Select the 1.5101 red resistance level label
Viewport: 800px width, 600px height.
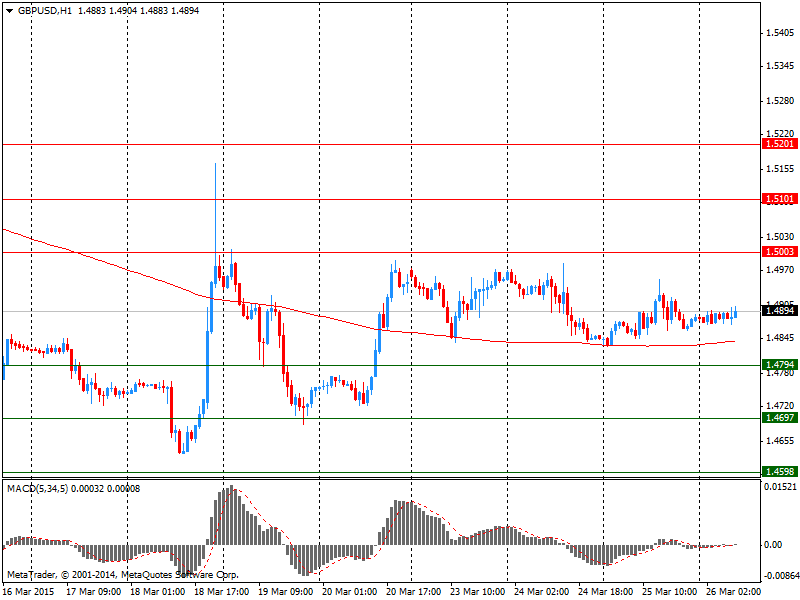pyautogui.click(x=779, y=199)
